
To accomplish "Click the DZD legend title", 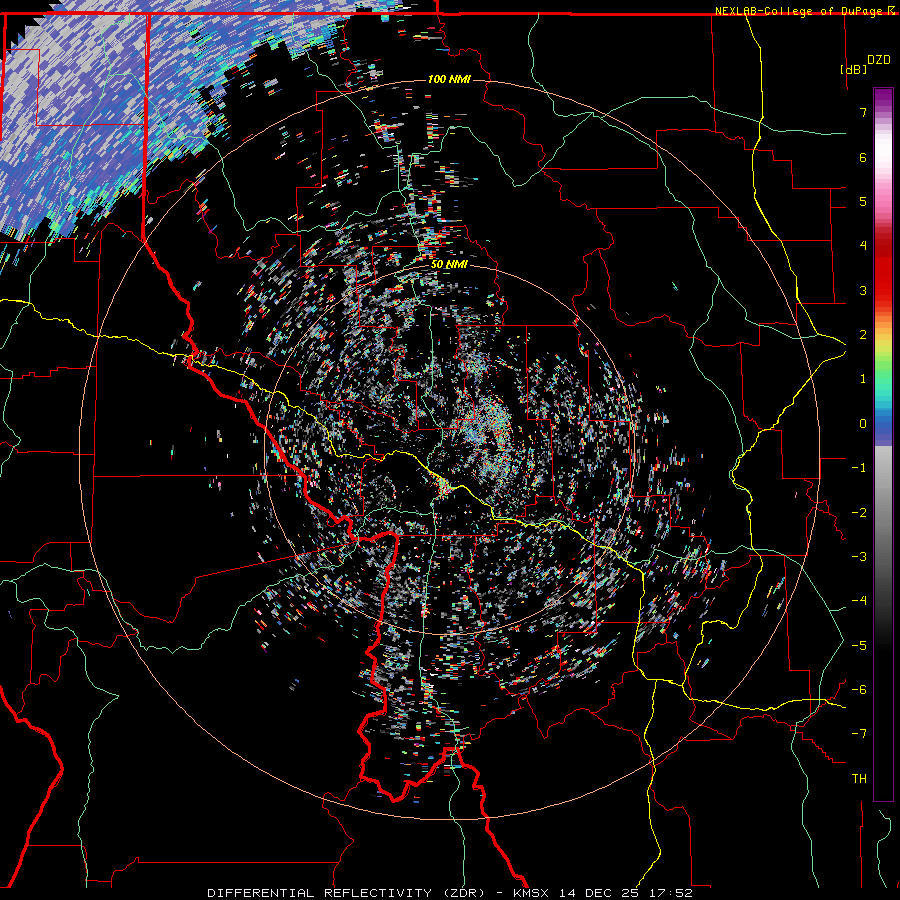I will click(879, 60).
